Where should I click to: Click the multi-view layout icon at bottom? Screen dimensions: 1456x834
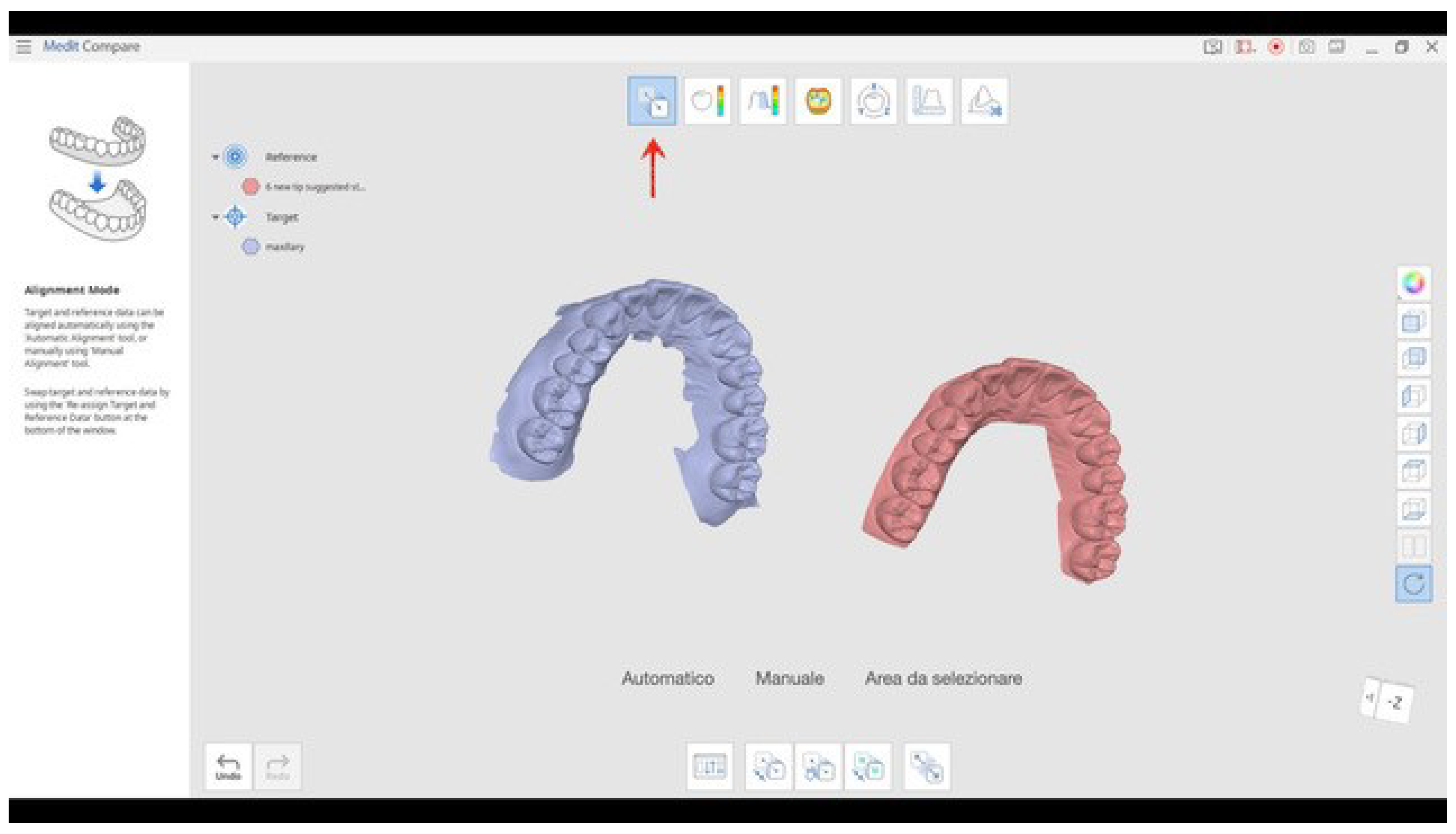pos(710,766)
